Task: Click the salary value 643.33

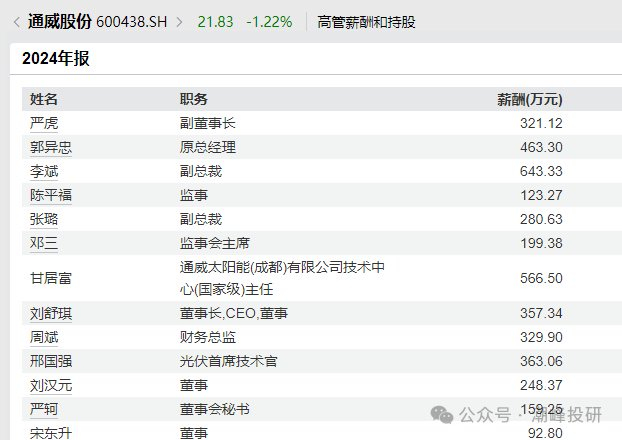Action: pos(541,171)
